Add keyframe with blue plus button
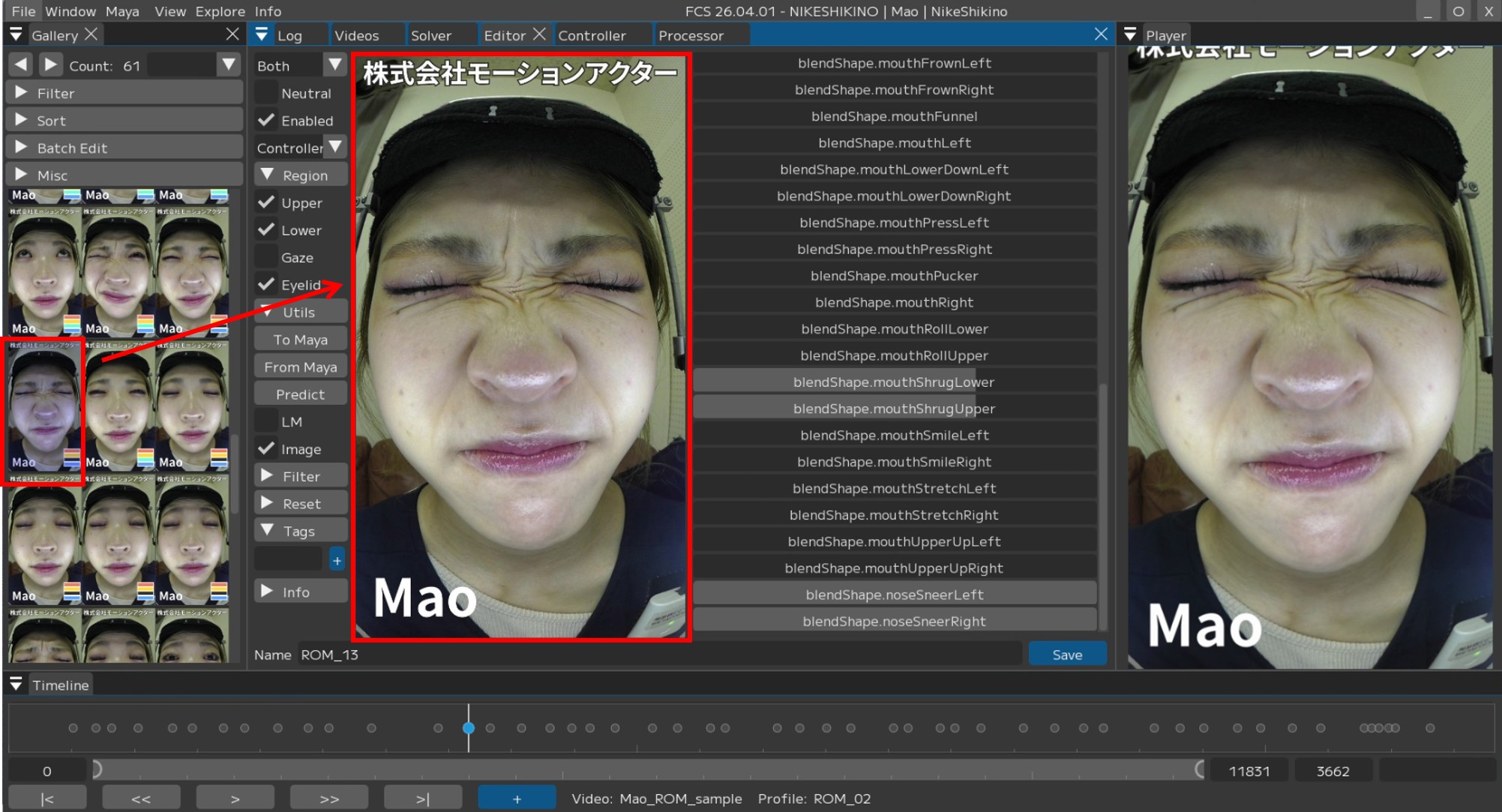This screenshot has height=812, width=1502. coord(516,799)
